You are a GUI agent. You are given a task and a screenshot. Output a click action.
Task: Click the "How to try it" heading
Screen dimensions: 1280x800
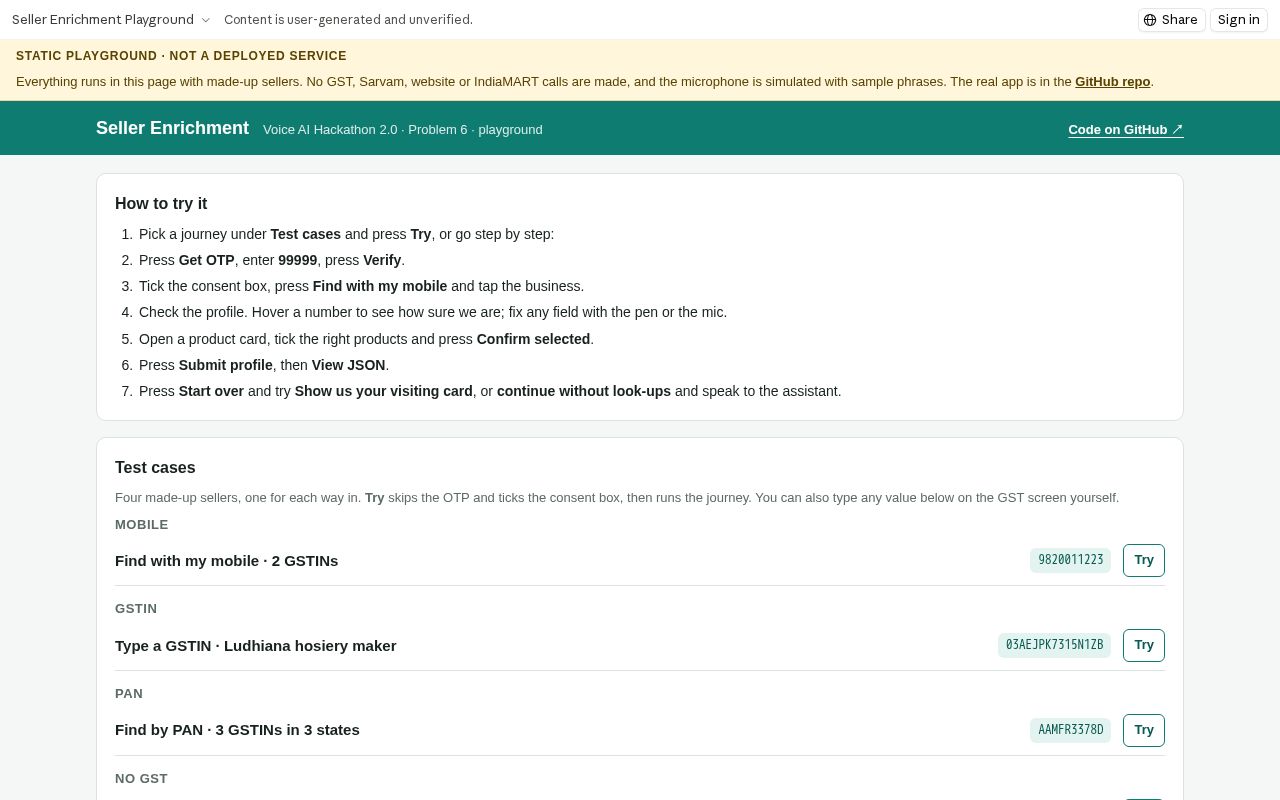tap(161, 203)
